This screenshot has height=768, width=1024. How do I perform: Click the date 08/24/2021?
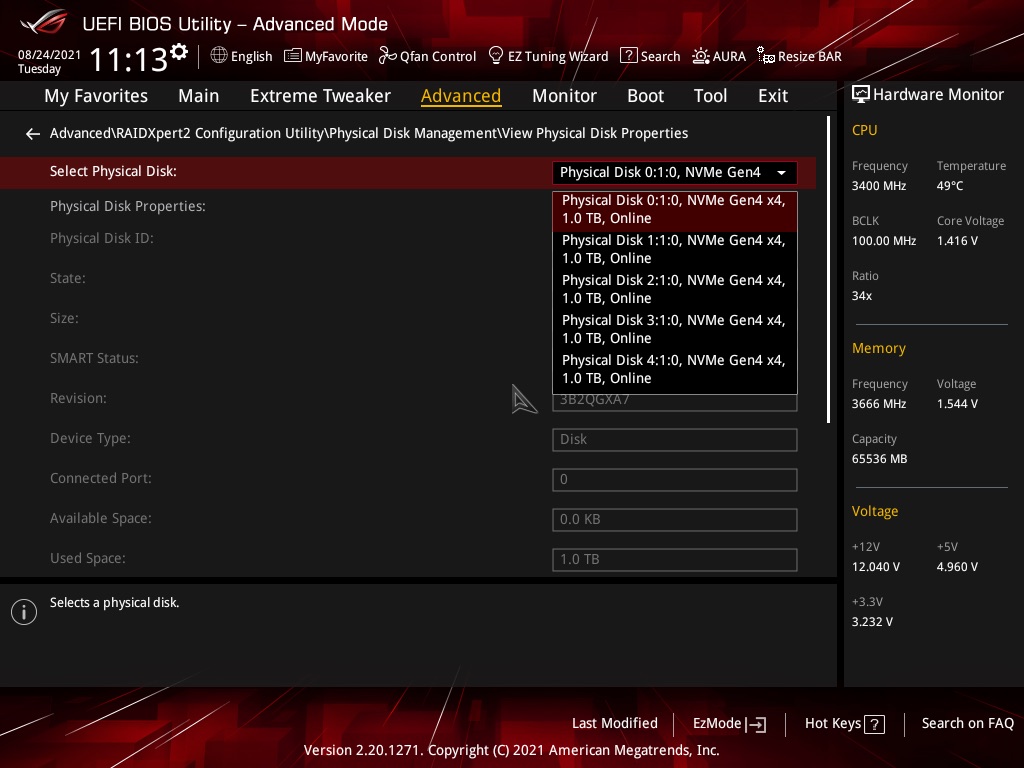[49, 55]
